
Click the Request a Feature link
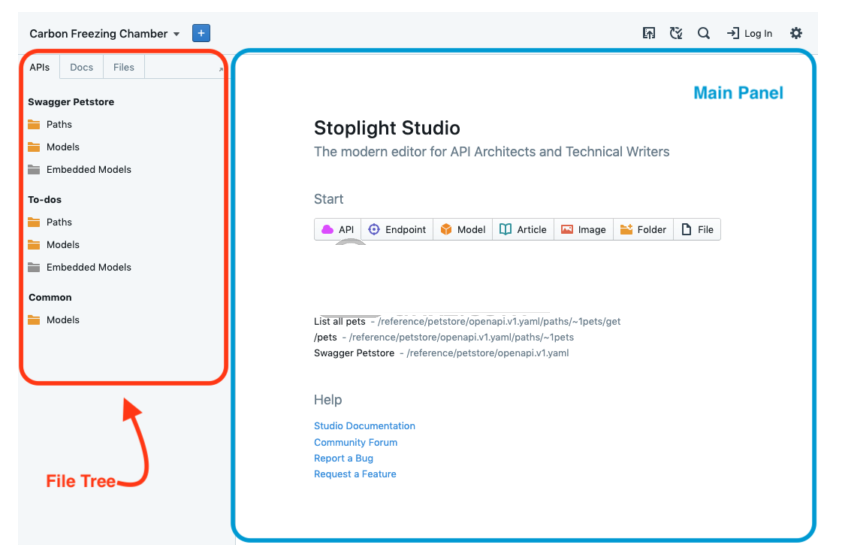point(355,474)
